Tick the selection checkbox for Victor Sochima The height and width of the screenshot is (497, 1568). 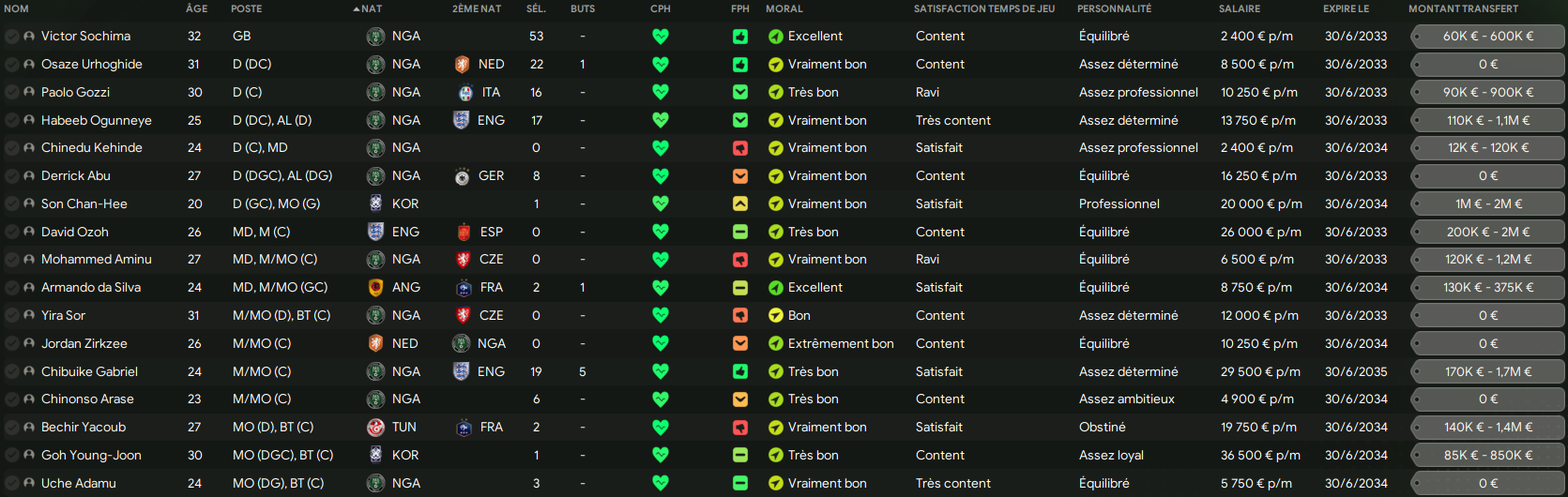[11, 37]
